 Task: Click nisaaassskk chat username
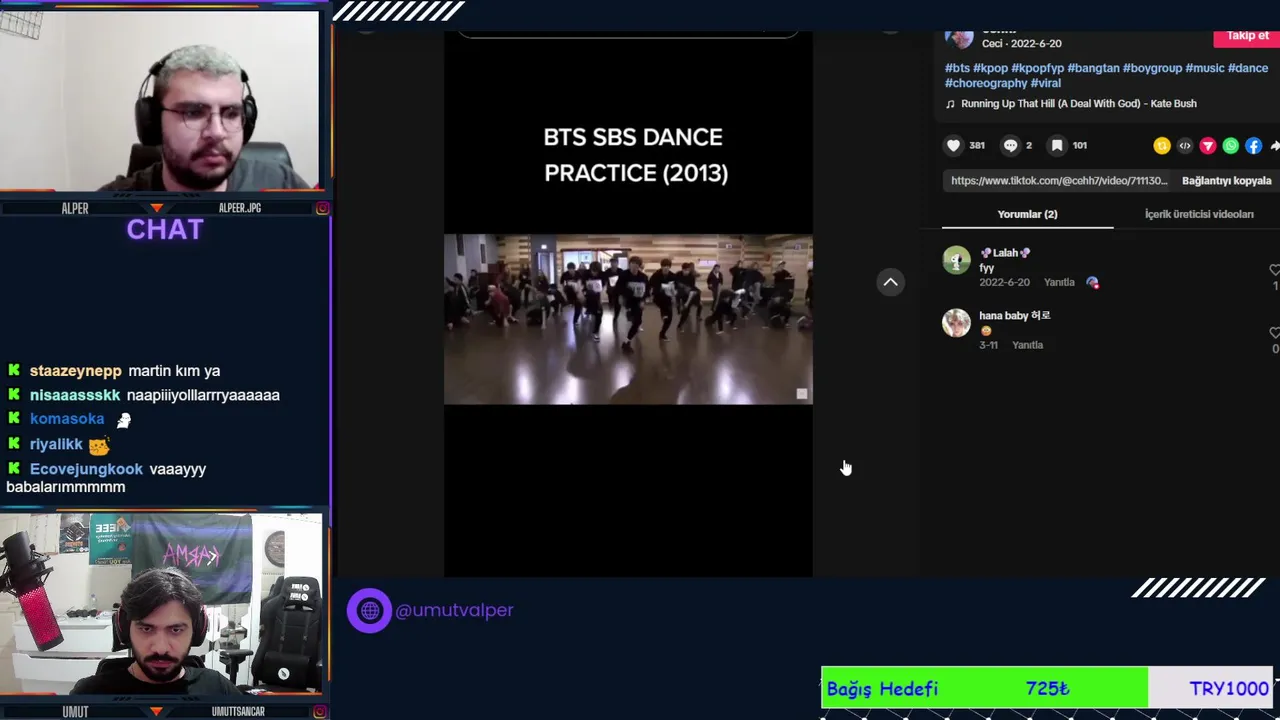[75, 395]
